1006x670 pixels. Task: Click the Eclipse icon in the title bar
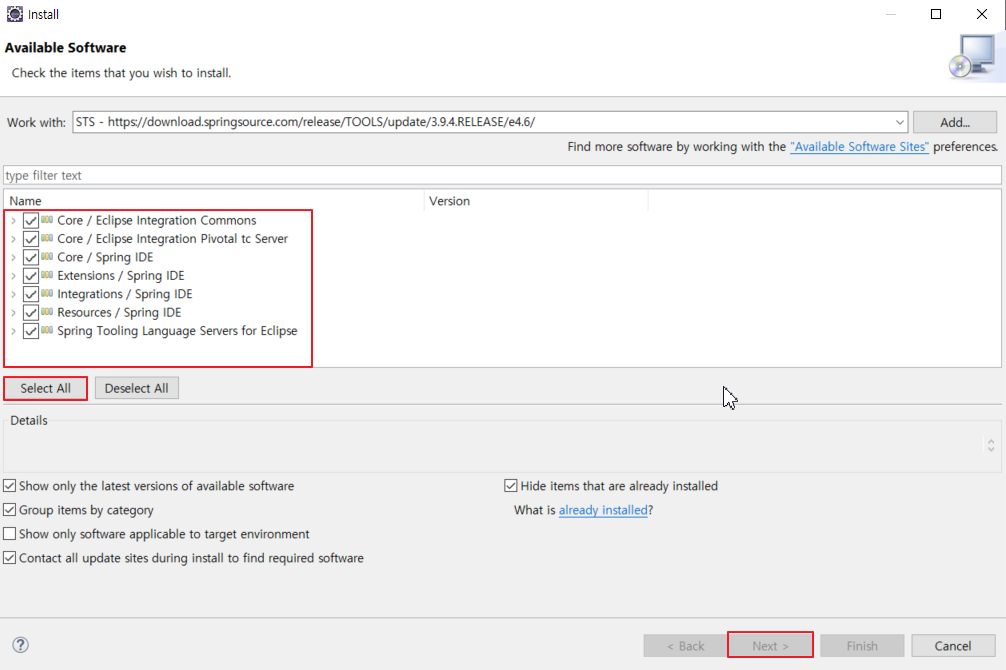(x=14, y=13)
